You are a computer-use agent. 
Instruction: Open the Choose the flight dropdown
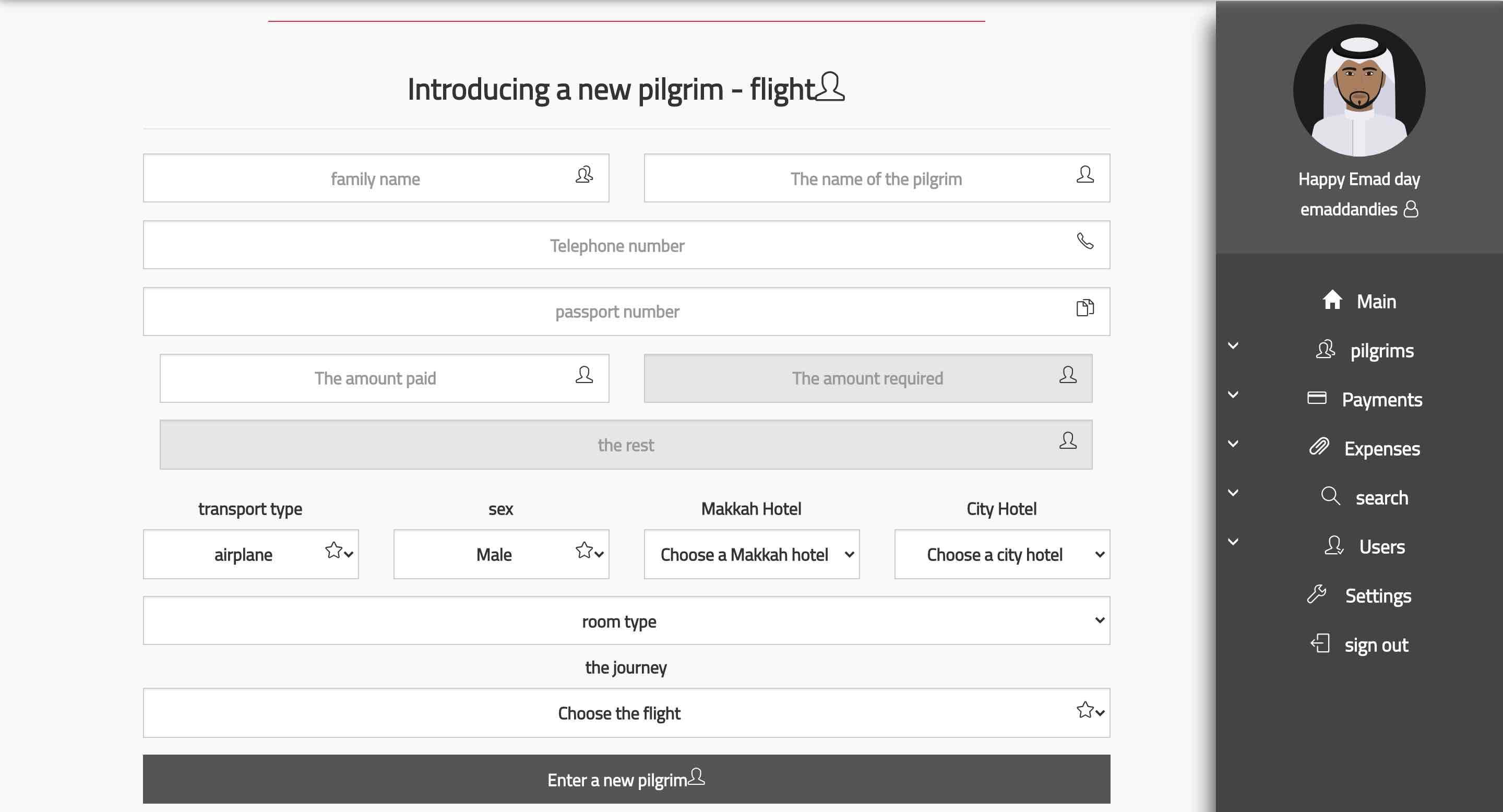[626, 713]
